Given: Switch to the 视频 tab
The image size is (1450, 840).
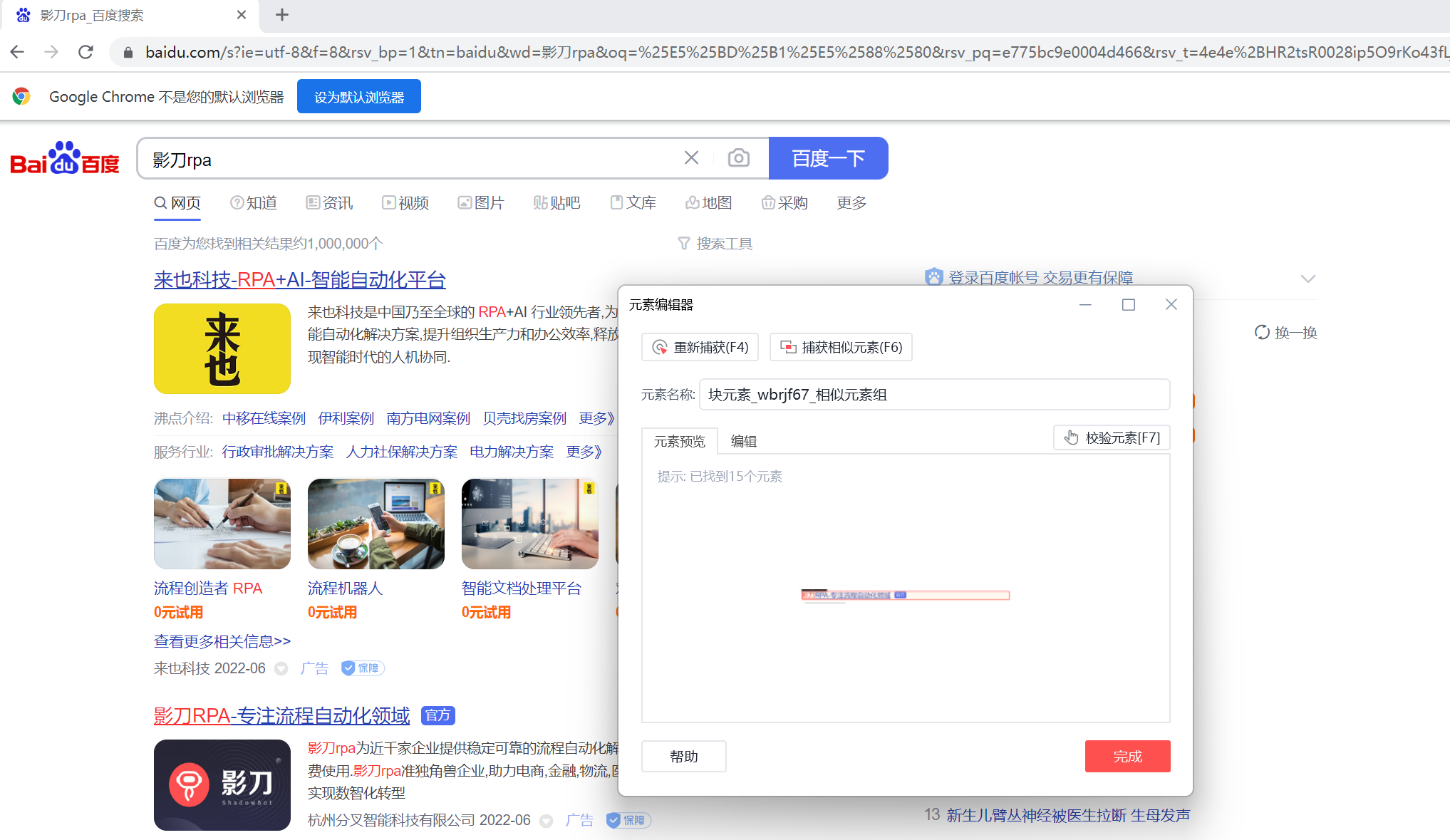Looking at the screenshot, I should 405,203.
